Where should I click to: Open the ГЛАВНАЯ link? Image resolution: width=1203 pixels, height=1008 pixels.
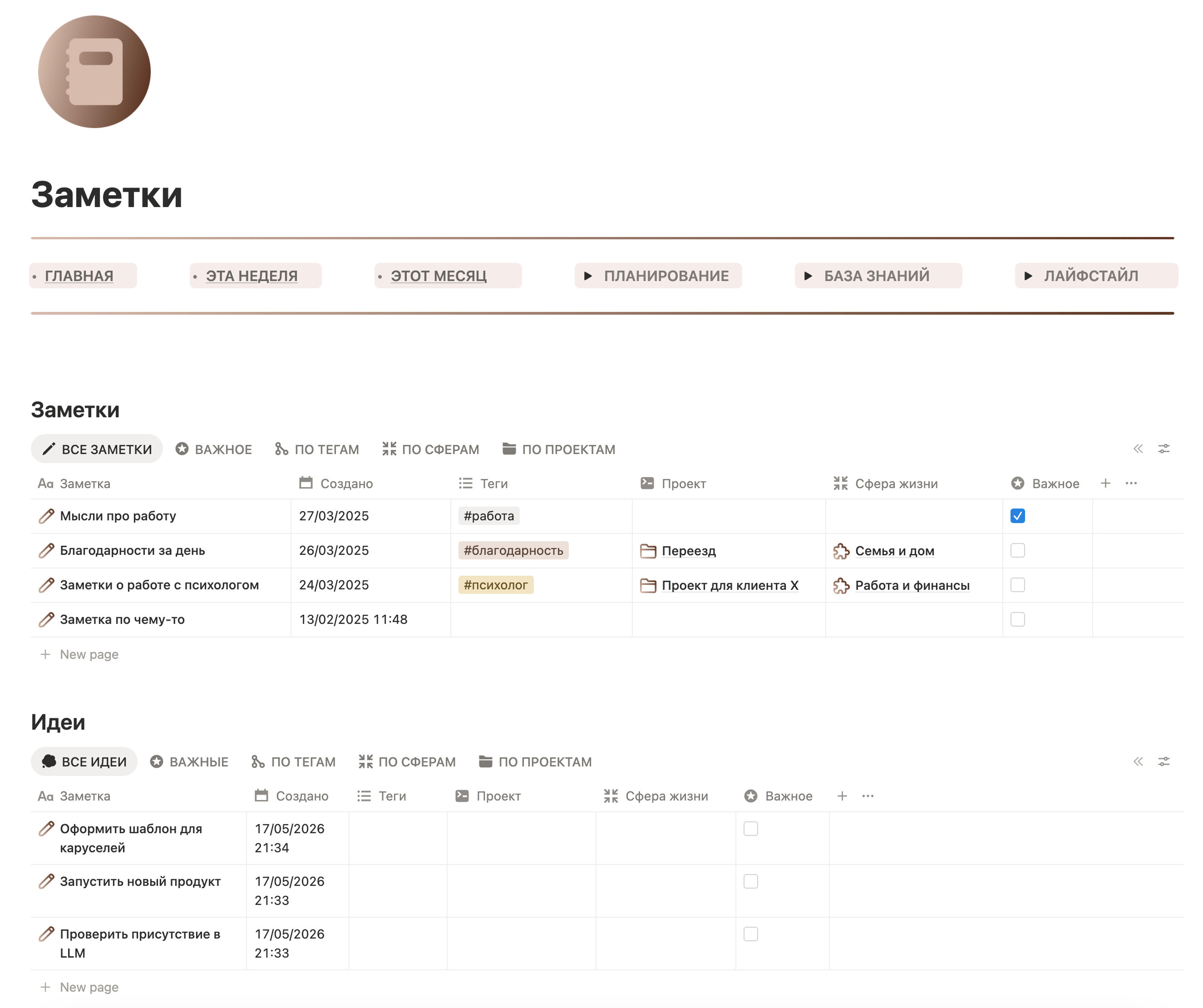point(79,276)
